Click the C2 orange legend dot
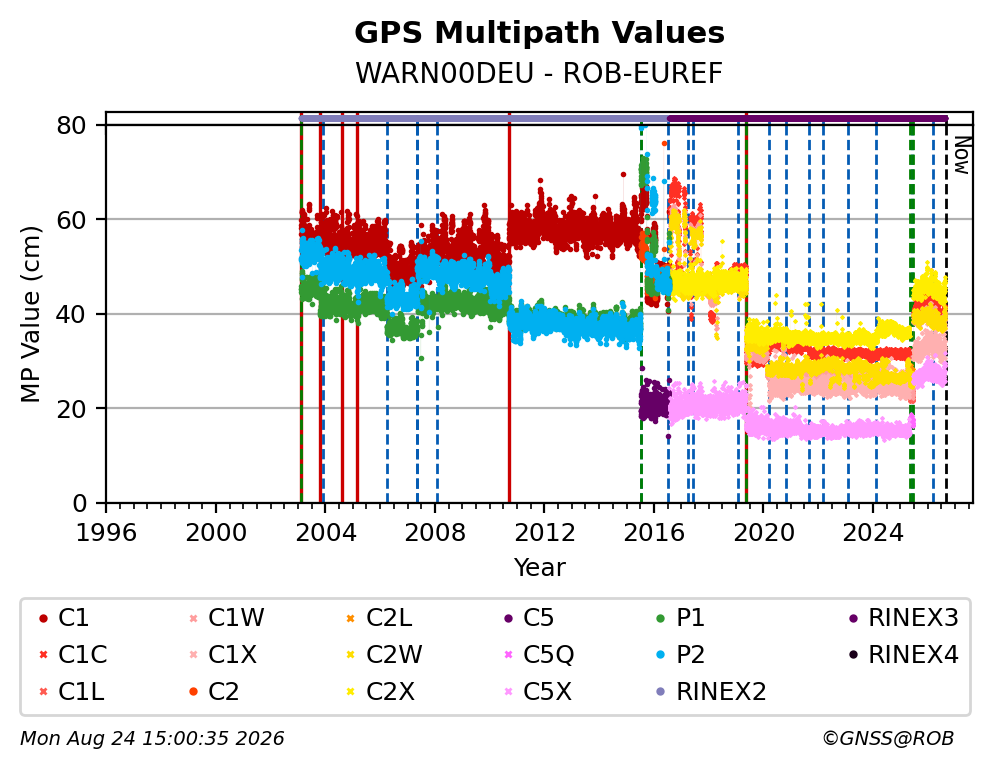The height and width of the screenshot is (769, 992). pos(194,692)
